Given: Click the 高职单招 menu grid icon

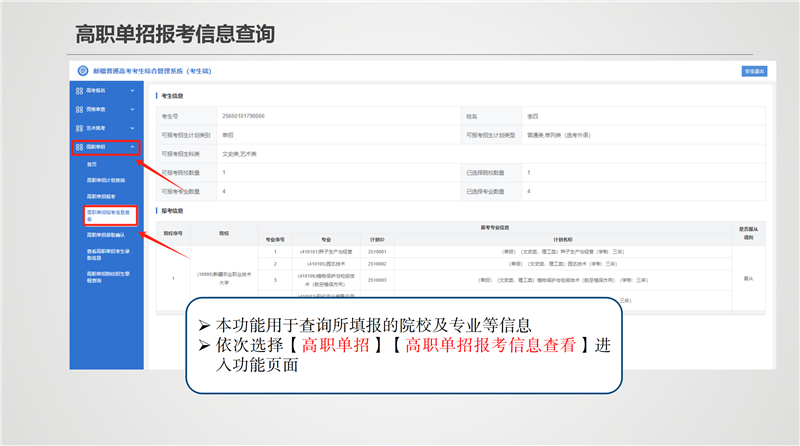Looking at the screenshot, I should 79,147.
